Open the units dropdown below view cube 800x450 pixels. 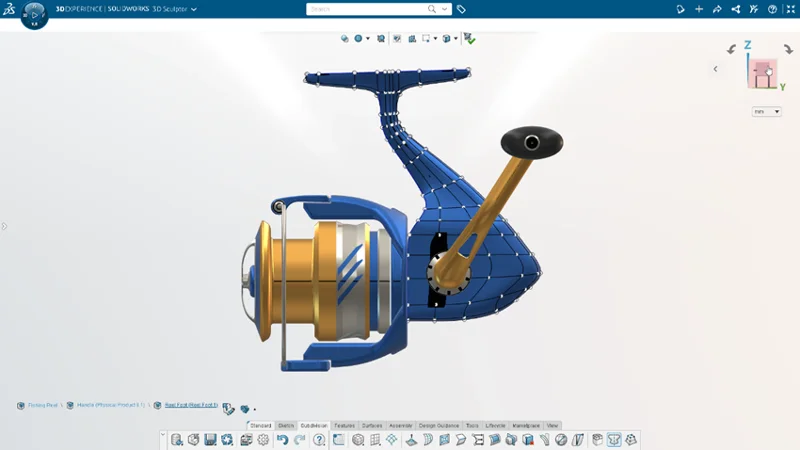coord(767,112)
